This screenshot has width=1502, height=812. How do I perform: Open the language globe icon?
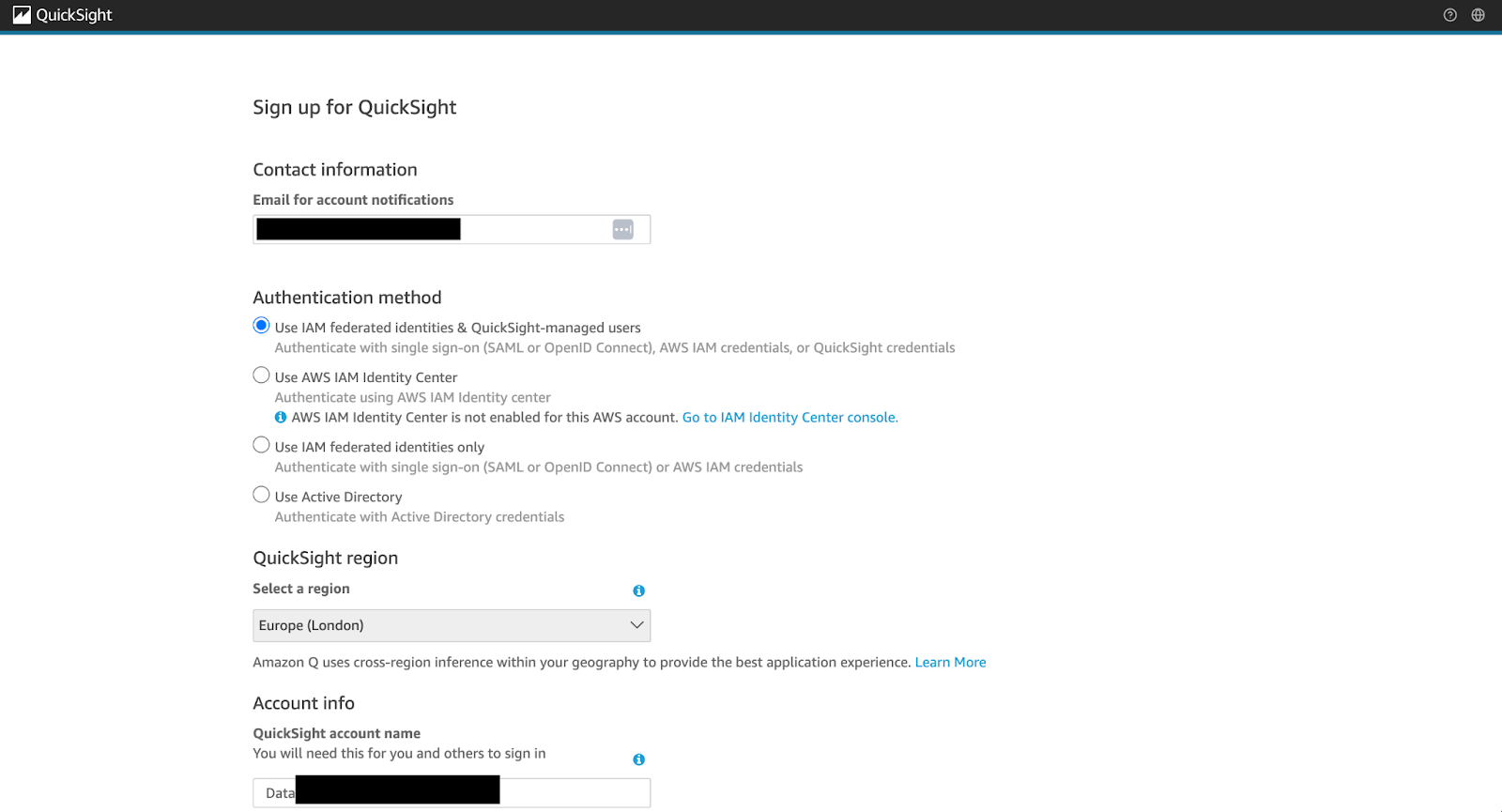(1479, 15)
